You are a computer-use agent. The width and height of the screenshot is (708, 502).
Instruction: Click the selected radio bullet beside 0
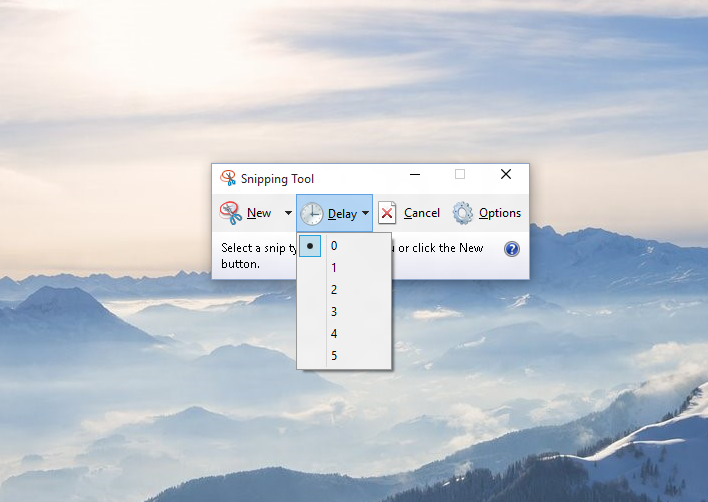(310, 245)
